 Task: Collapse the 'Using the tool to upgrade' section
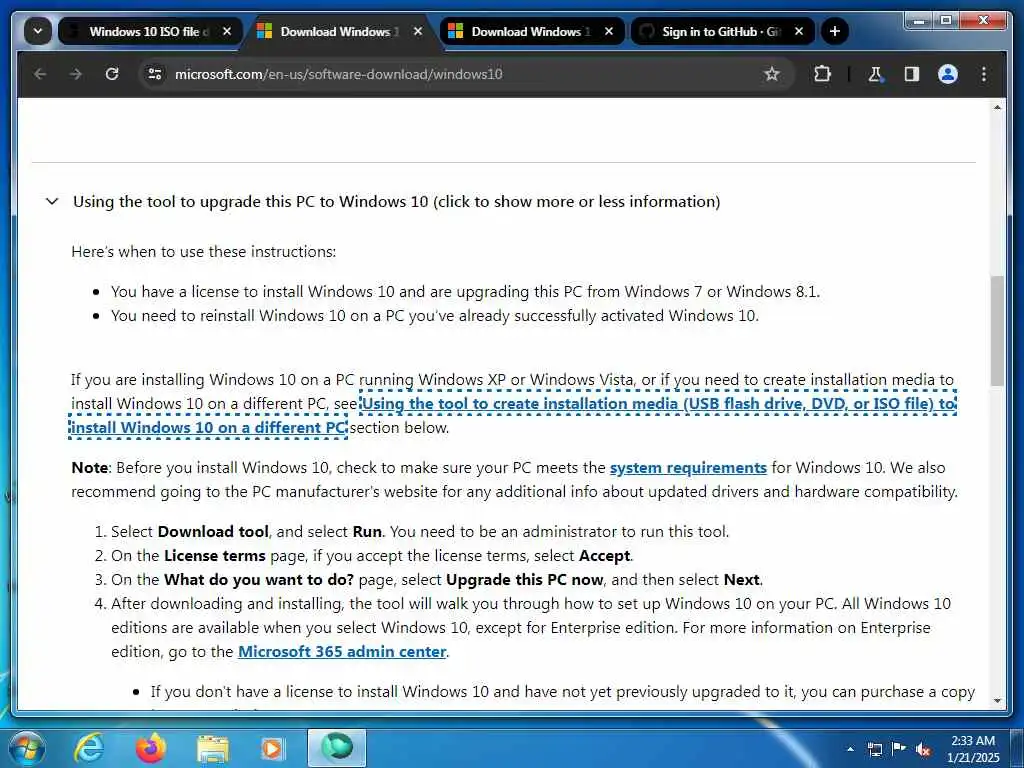[52, 201]
